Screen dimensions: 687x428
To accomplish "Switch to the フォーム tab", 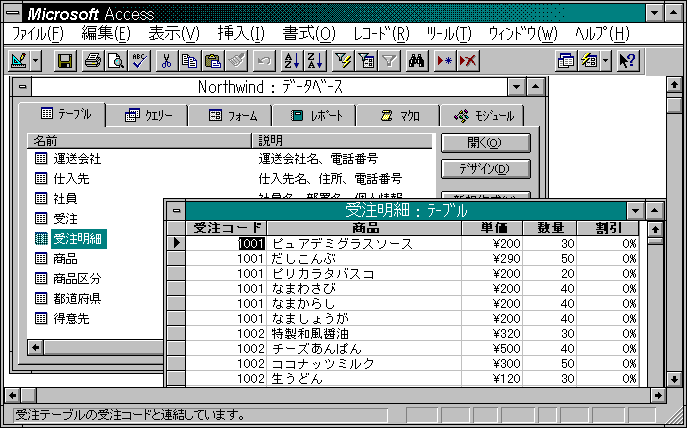I will pos(230,116).
